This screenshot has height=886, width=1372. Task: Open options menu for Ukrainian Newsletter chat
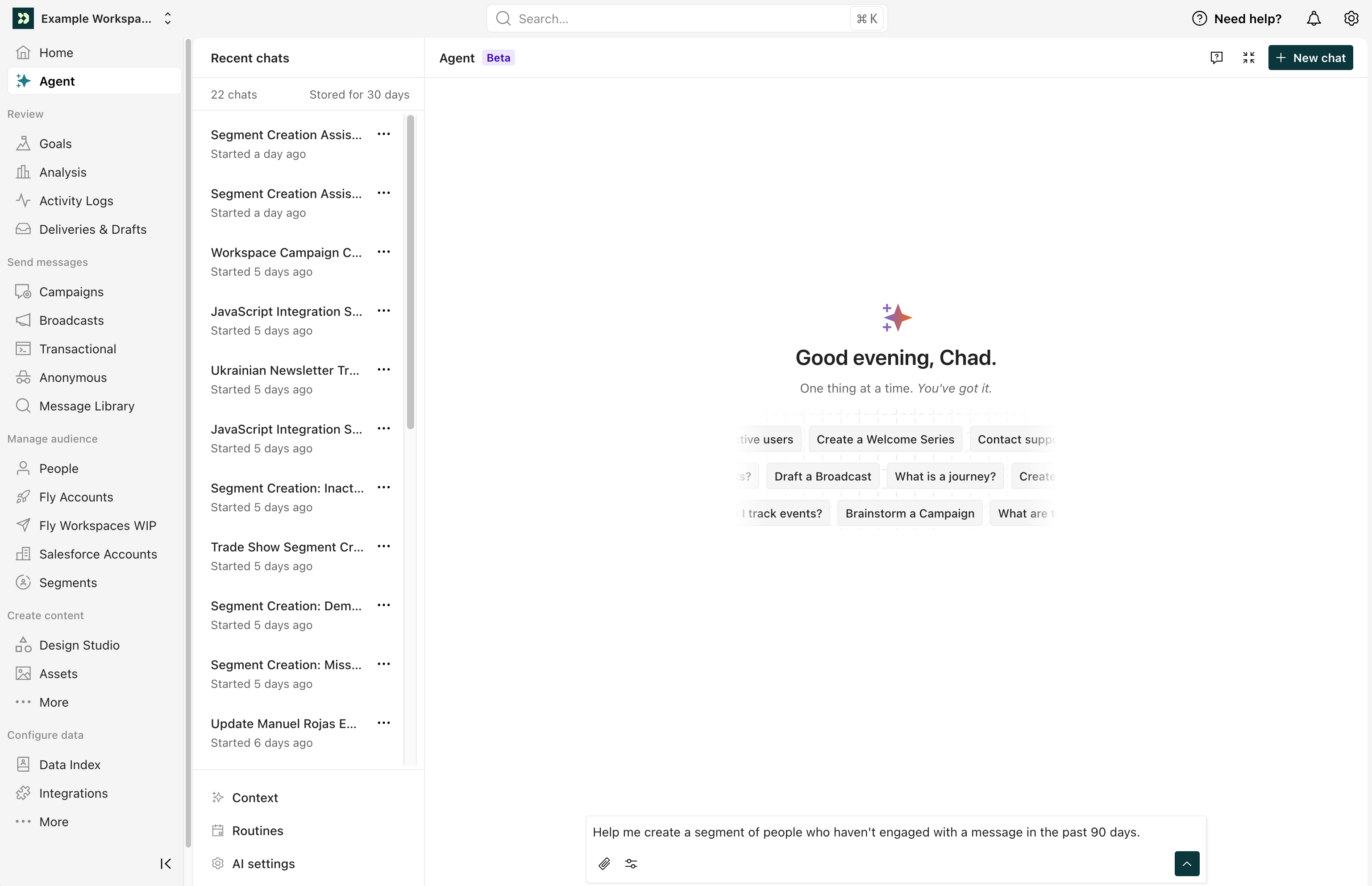coord(383,370)
